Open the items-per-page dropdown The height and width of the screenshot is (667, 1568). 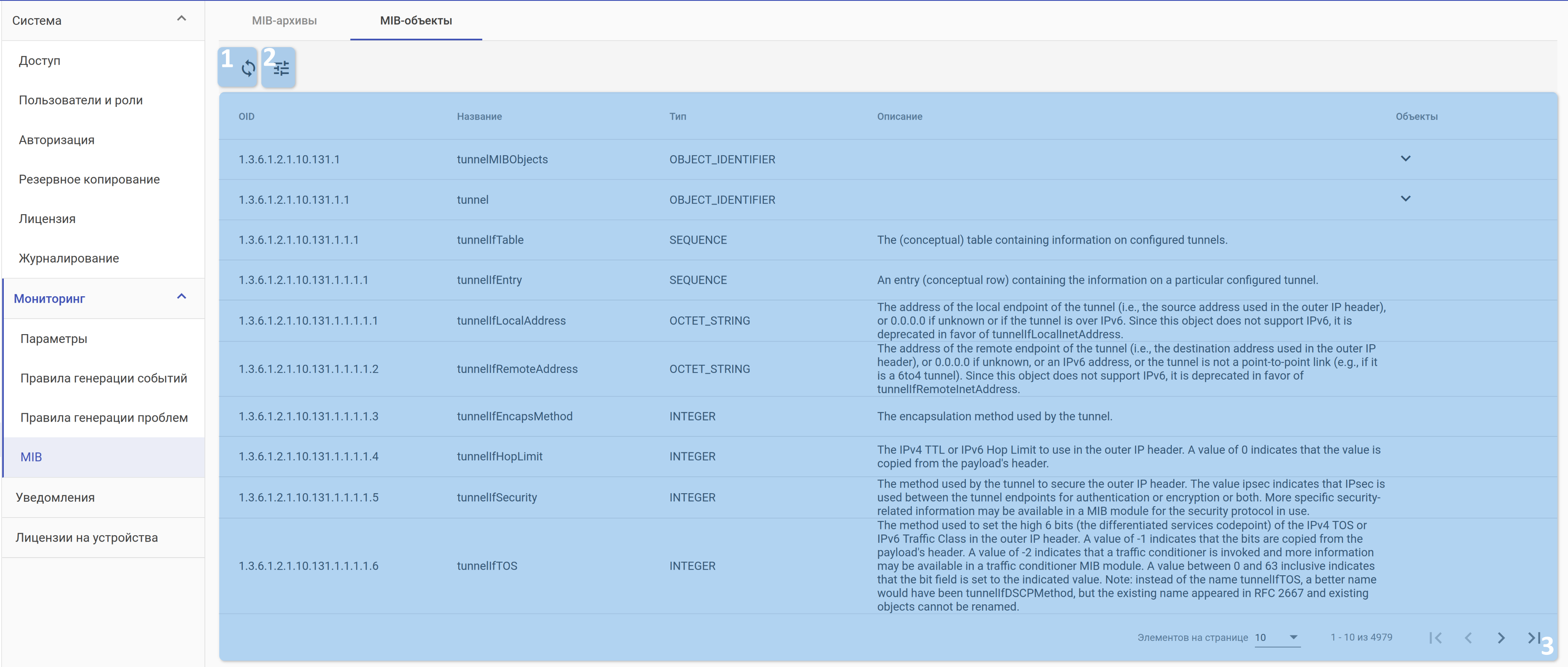click(1277, 637)
